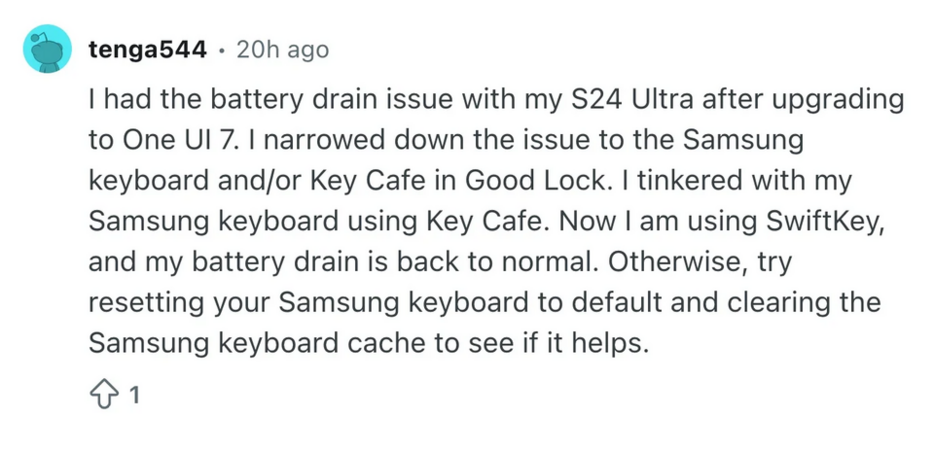Screen dimensions: 934x450
Task: Click the "20h ago" timestamp
Action: [282, 50]
